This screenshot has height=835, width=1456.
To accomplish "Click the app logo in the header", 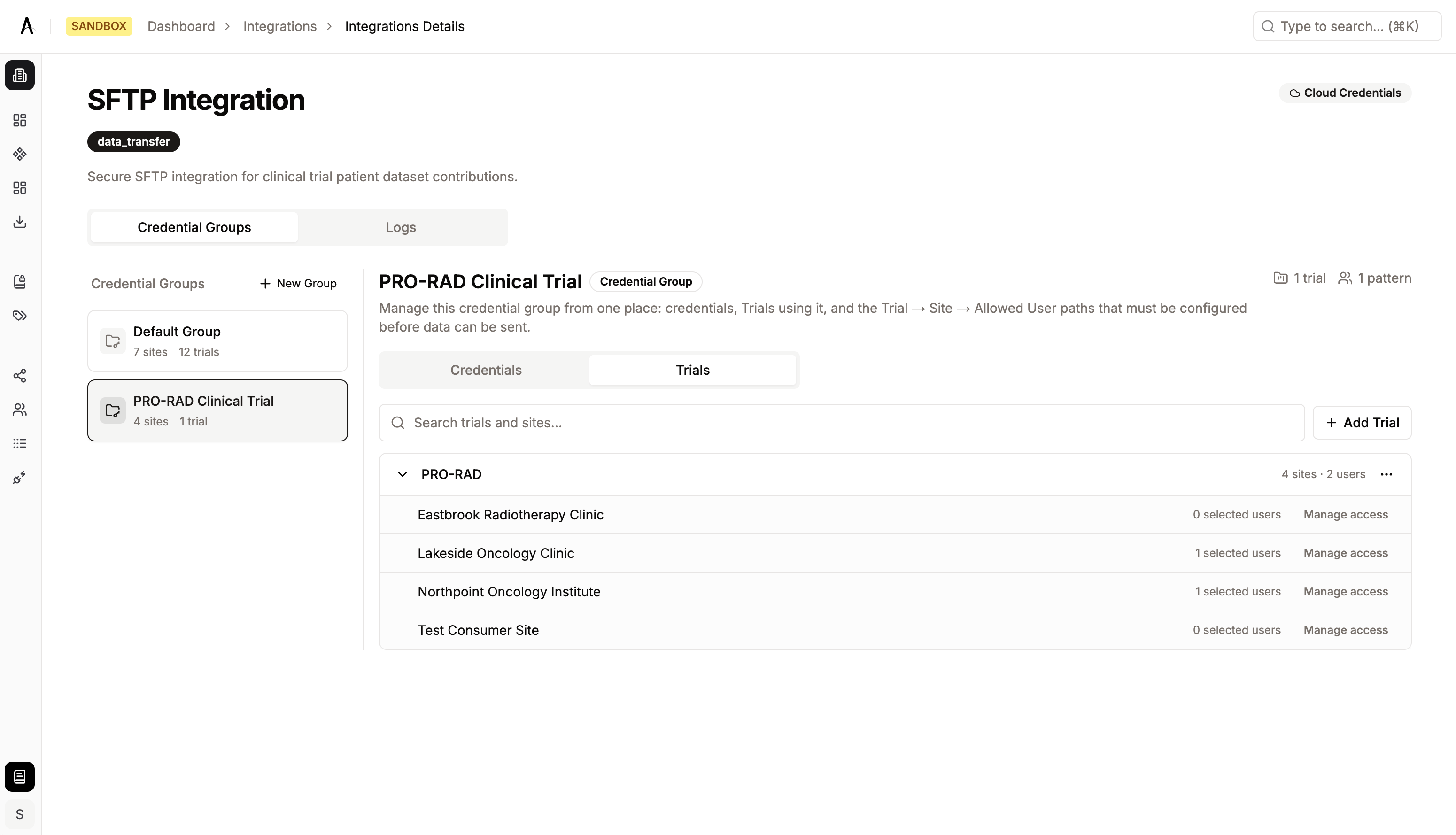I will [27, 26].
